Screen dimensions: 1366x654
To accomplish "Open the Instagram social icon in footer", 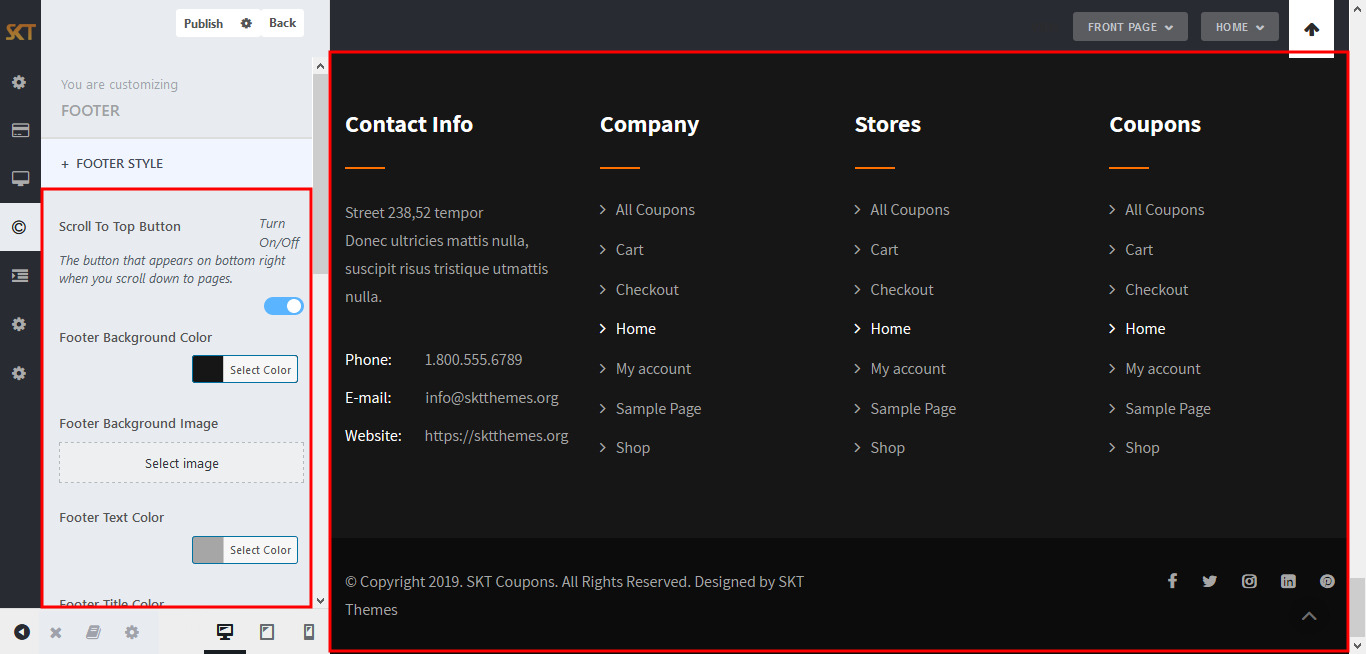I will (x=1249, y=581).
